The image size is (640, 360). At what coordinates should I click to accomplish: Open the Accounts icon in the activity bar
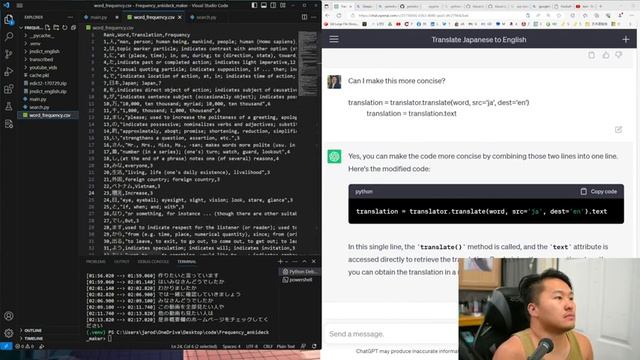click(9, 316)
